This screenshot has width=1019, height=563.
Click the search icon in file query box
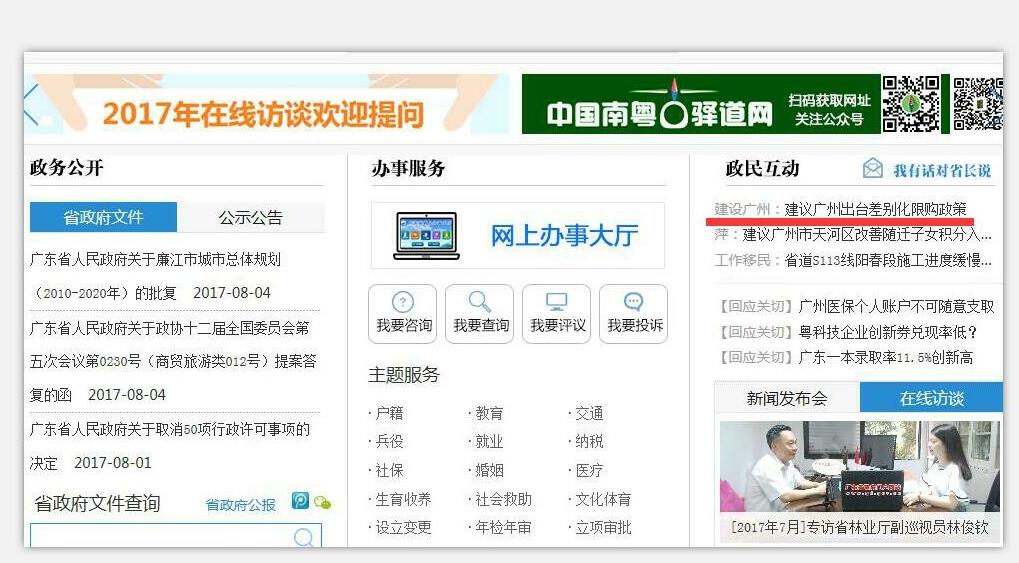(303, 539)
